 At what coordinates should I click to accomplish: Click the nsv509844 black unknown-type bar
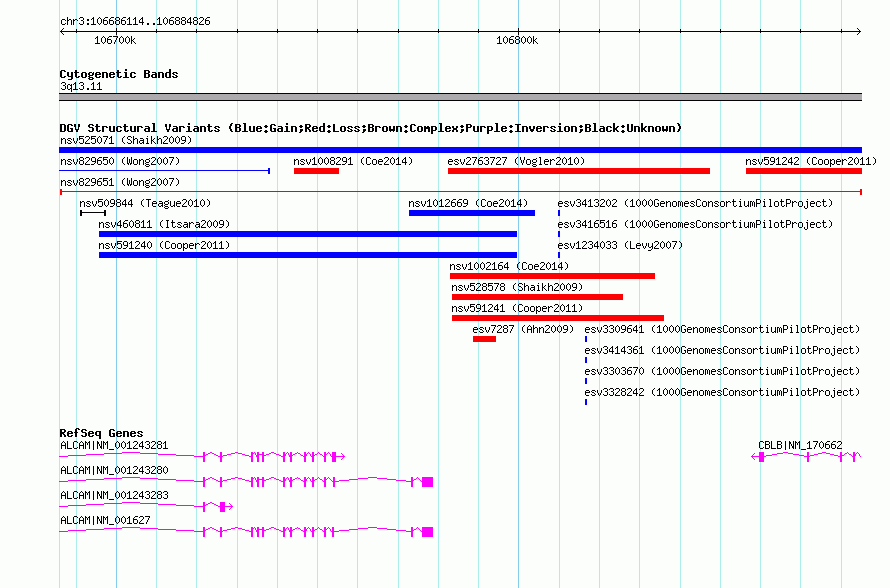coord(93,213)
